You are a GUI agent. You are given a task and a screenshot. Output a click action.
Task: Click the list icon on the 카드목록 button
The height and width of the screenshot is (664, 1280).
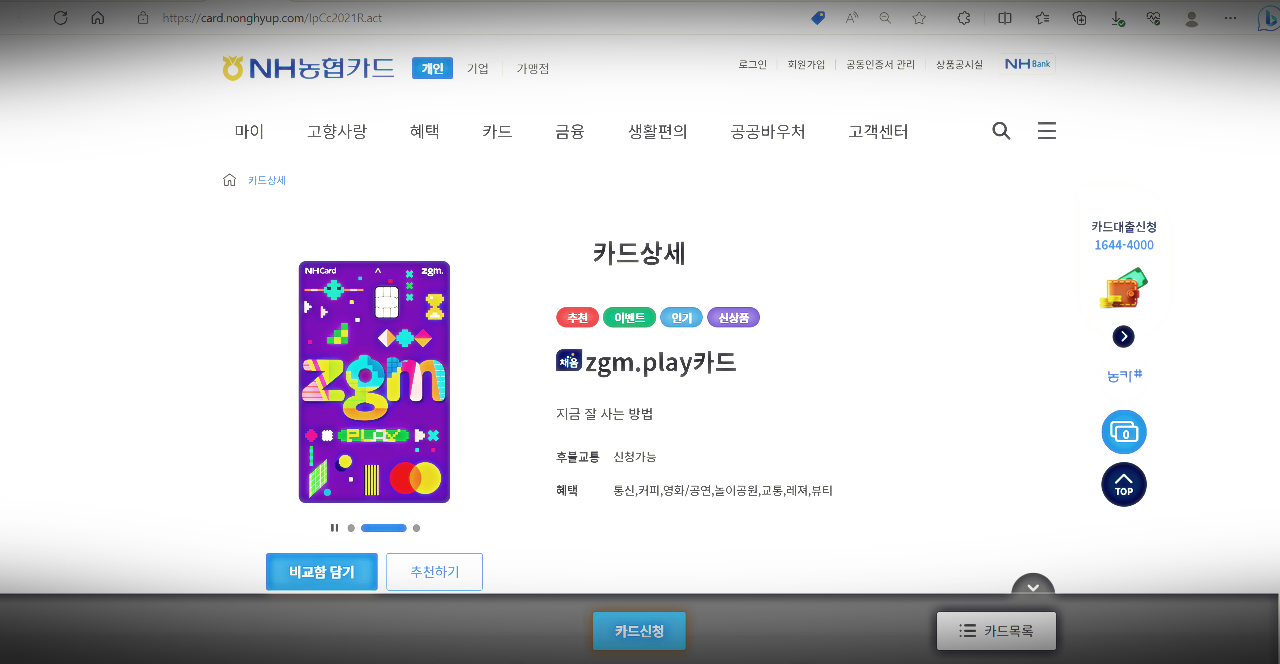(x=967, y=630)
